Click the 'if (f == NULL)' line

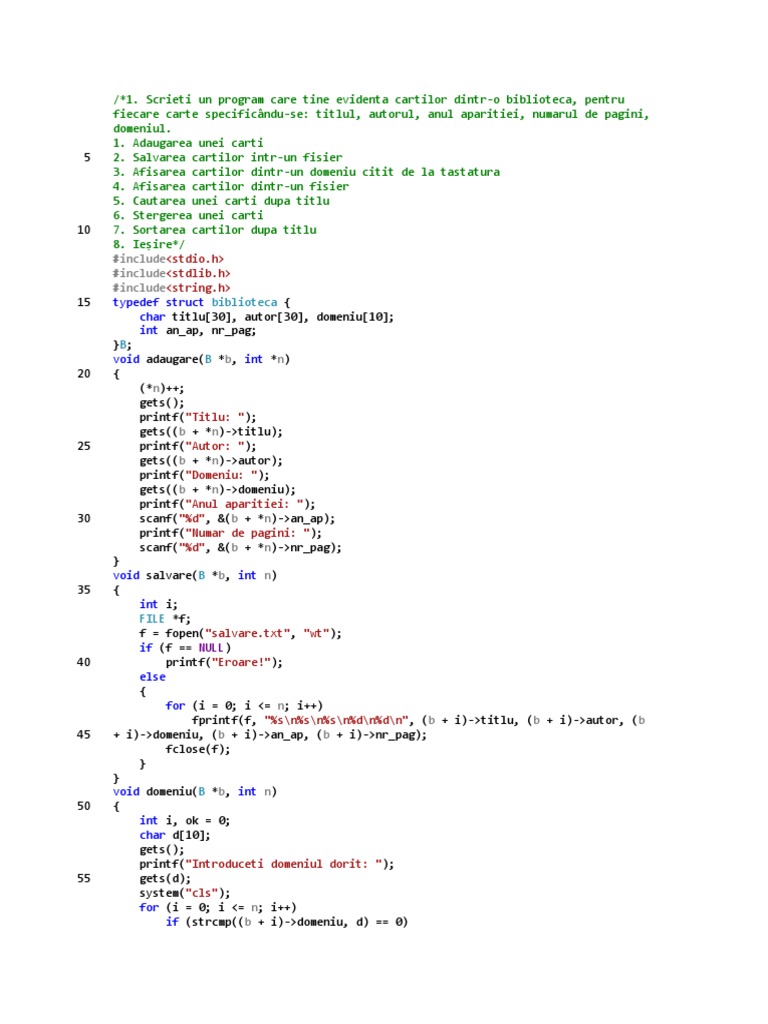tap(185, 648)
